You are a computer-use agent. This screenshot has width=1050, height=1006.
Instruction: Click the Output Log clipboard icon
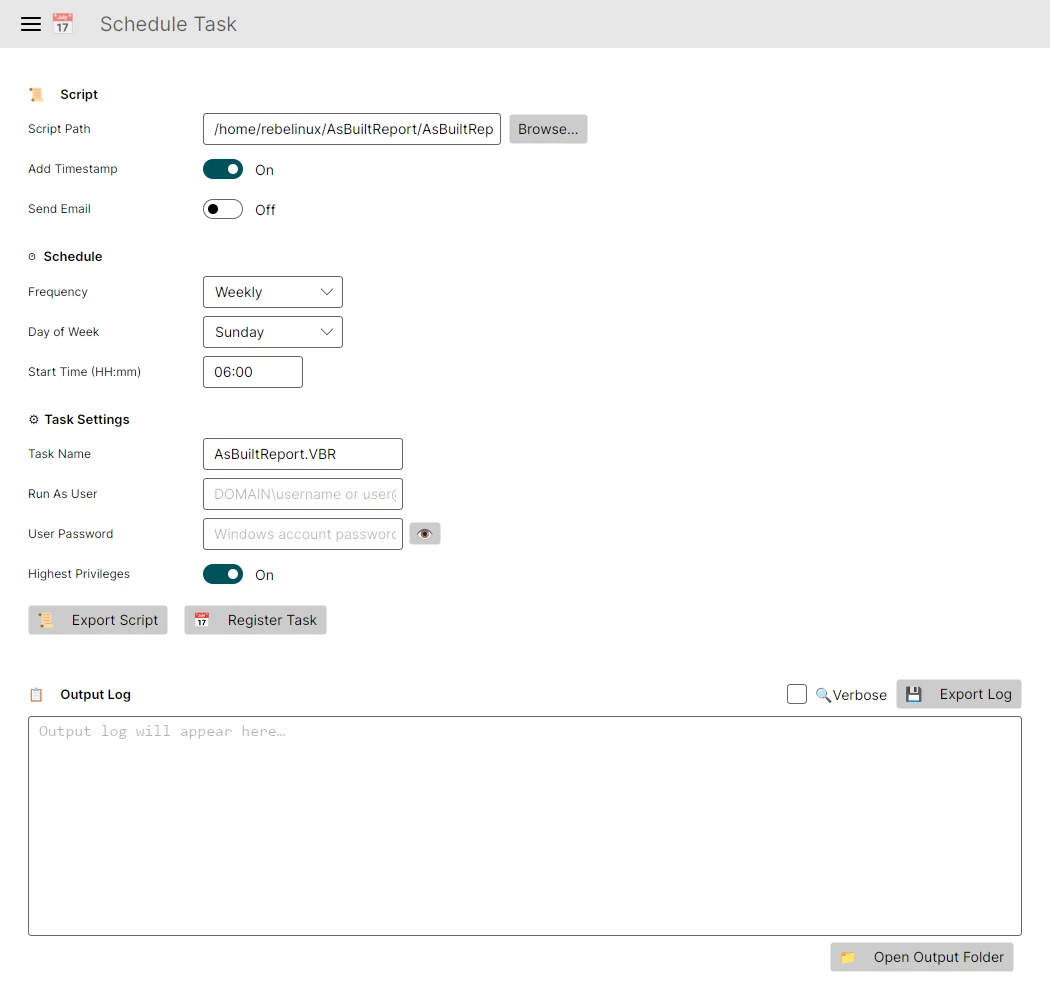tap(37, 694)
